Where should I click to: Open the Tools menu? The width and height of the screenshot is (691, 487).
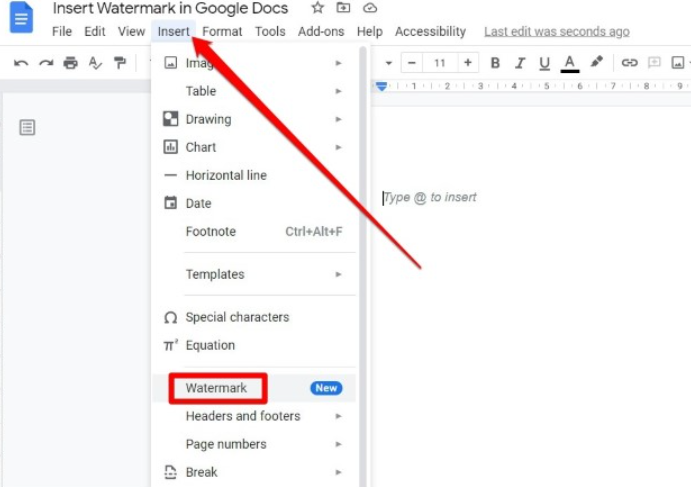coord(270,31)
